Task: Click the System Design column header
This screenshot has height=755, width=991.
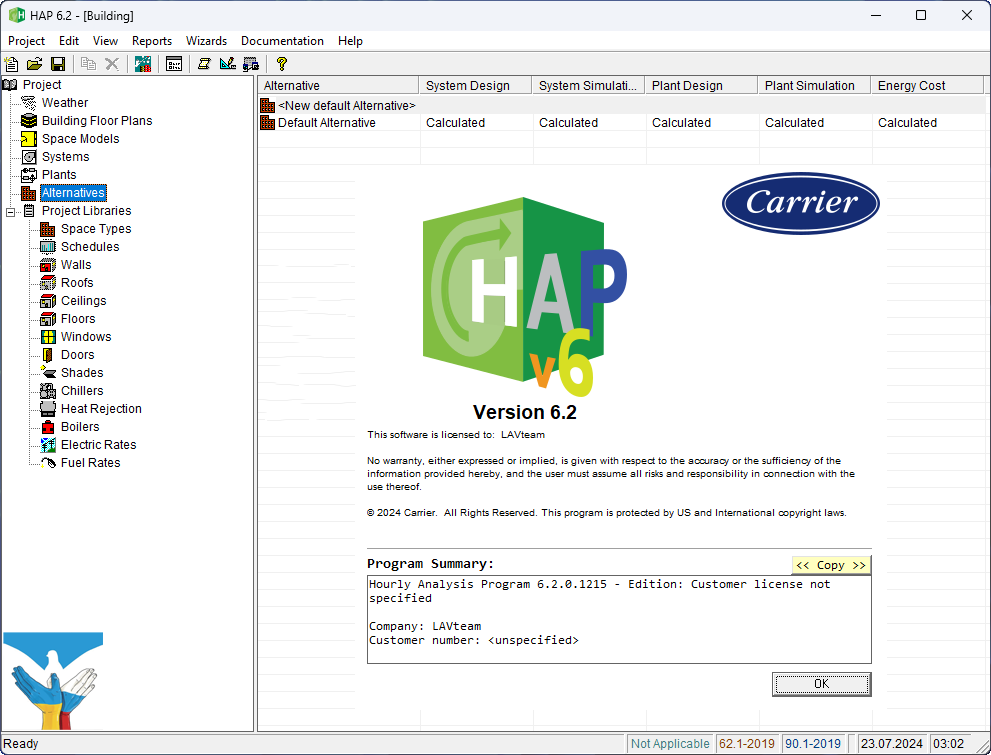Action: click(x=475, y=85)
